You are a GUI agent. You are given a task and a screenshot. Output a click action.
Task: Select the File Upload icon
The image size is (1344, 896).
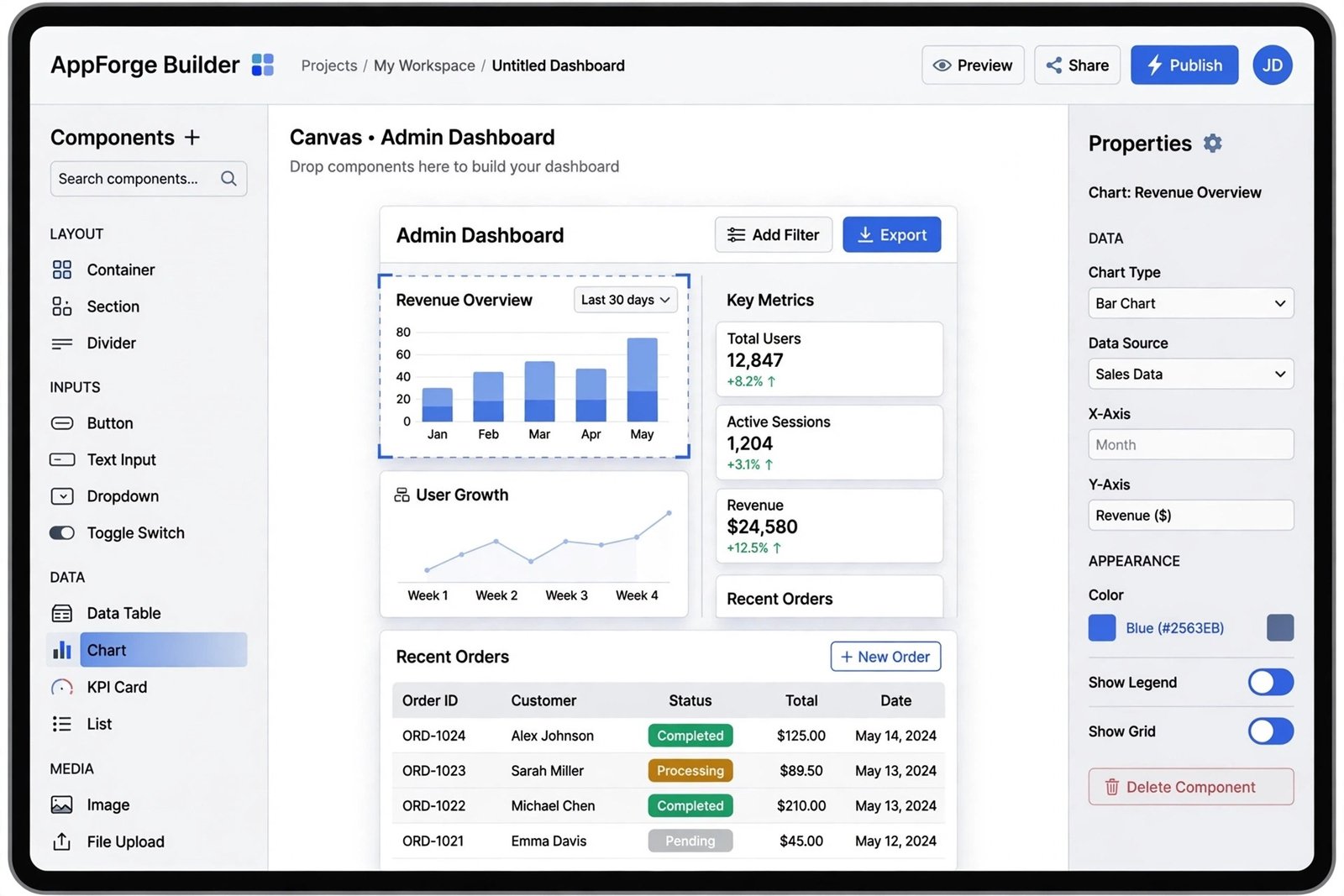coord(62,841)
